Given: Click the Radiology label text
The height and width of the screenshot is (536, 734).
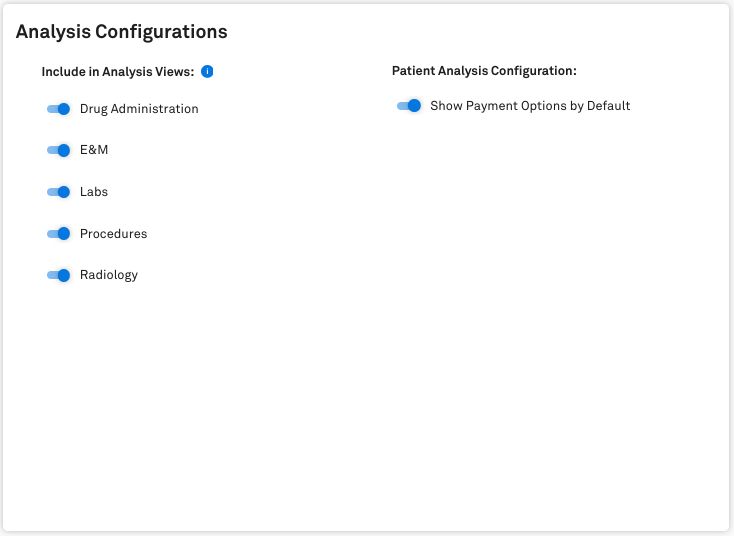Looking at the screenshot, I should click(x=109, y=275).
